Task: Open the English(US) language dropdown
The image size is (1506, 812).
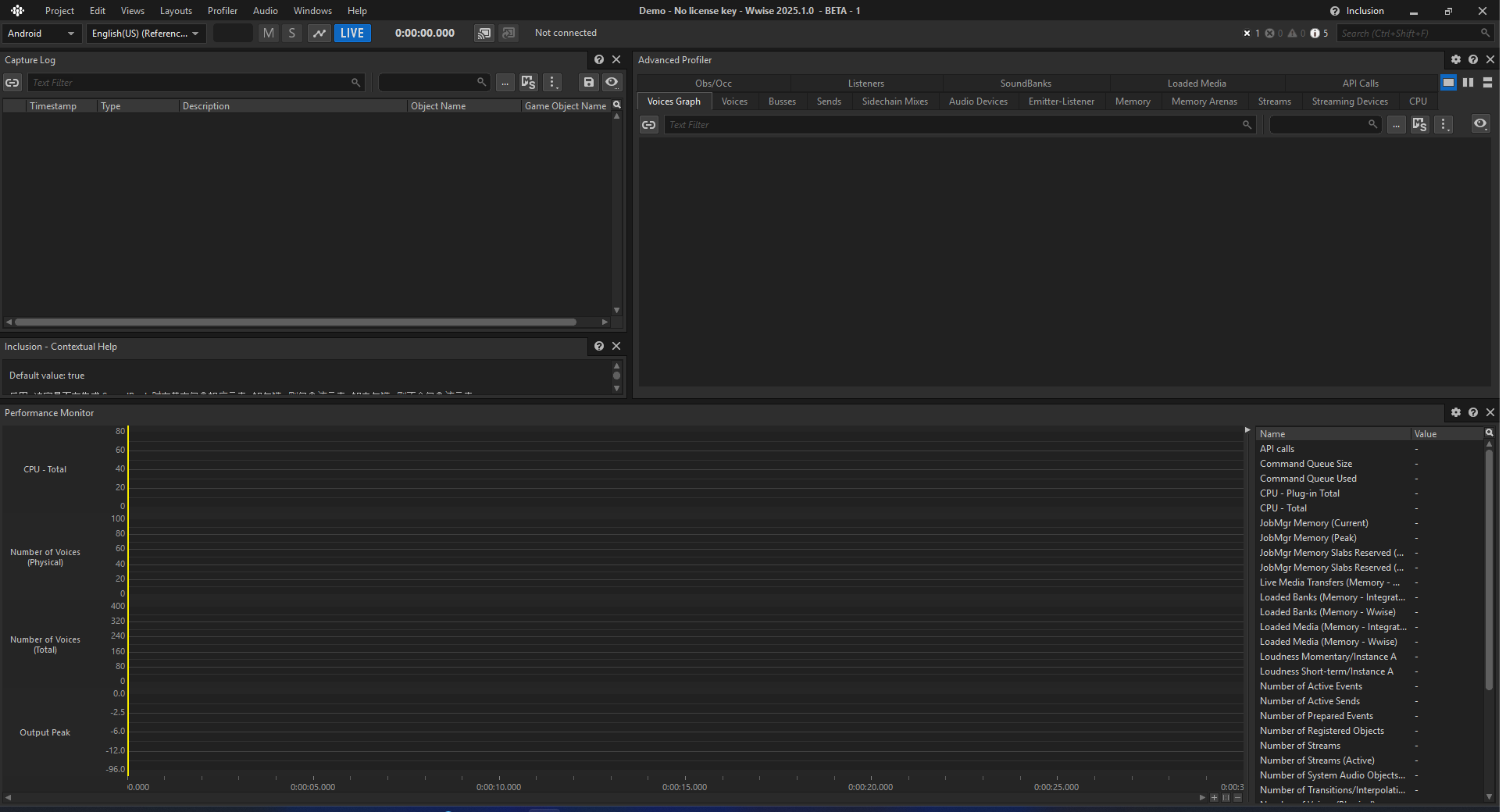Action: click(146, 34)
